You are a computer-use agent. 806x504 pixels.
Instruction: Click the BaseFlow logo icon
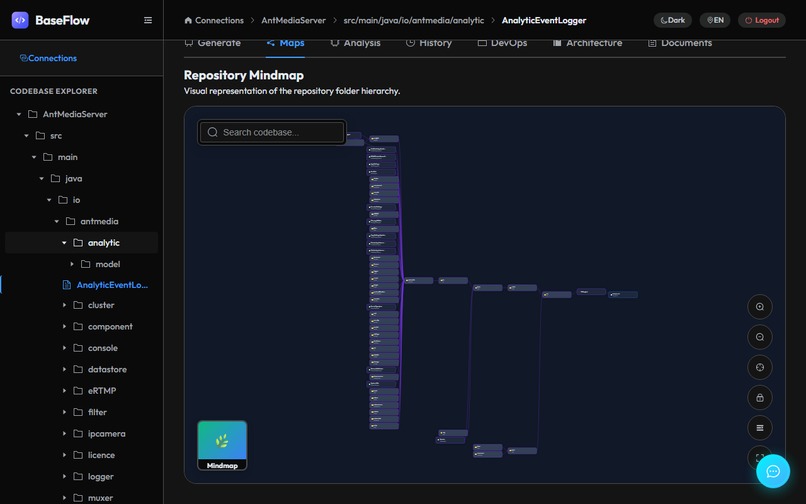20,20
